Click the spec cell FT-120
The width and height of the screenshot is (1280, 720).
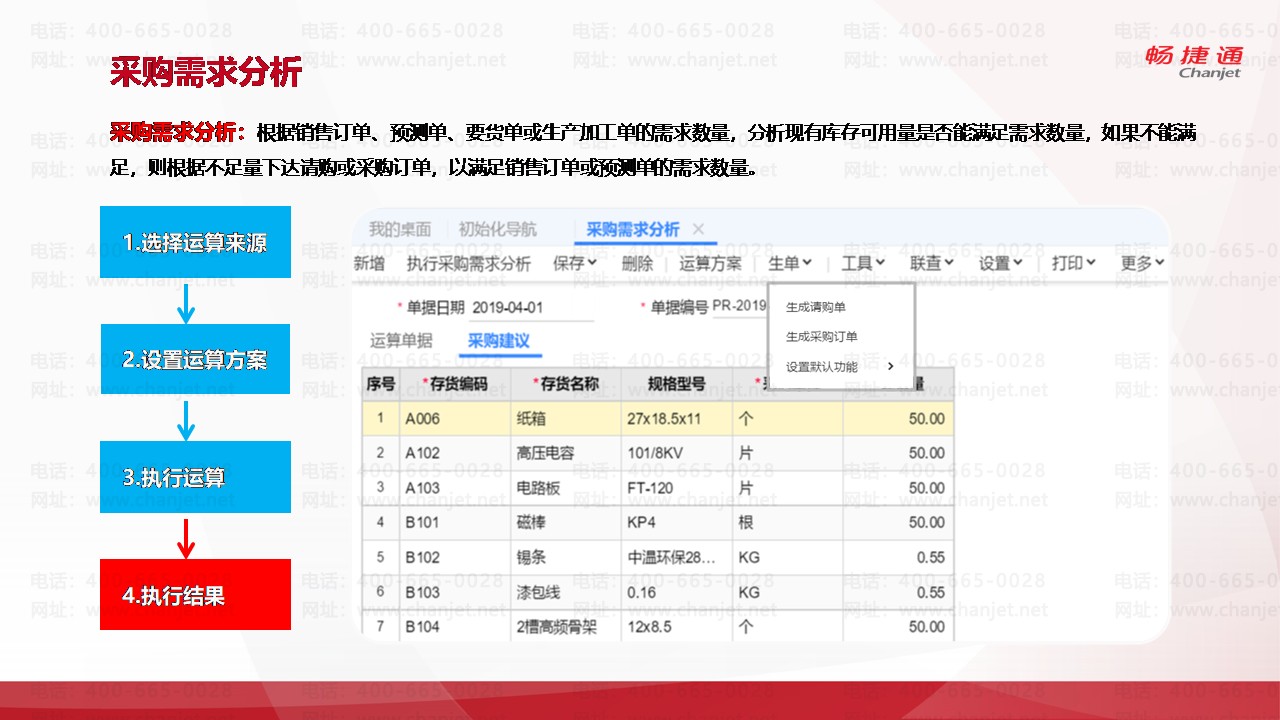click(676, 488)
